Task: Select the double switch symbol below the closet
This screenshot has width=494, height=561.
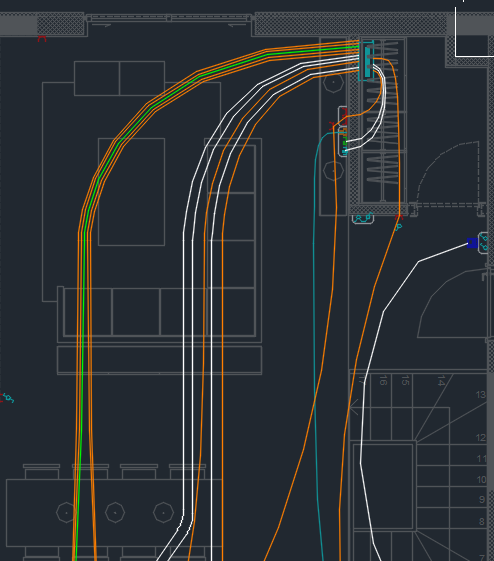Action: click(x=363, y=218)
